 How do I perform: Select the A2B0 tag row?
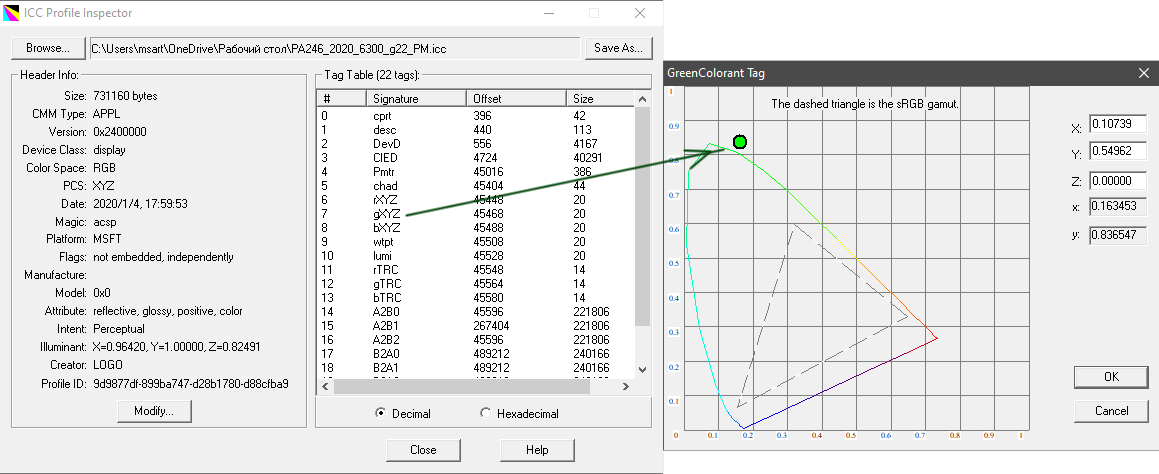point(475,312)
